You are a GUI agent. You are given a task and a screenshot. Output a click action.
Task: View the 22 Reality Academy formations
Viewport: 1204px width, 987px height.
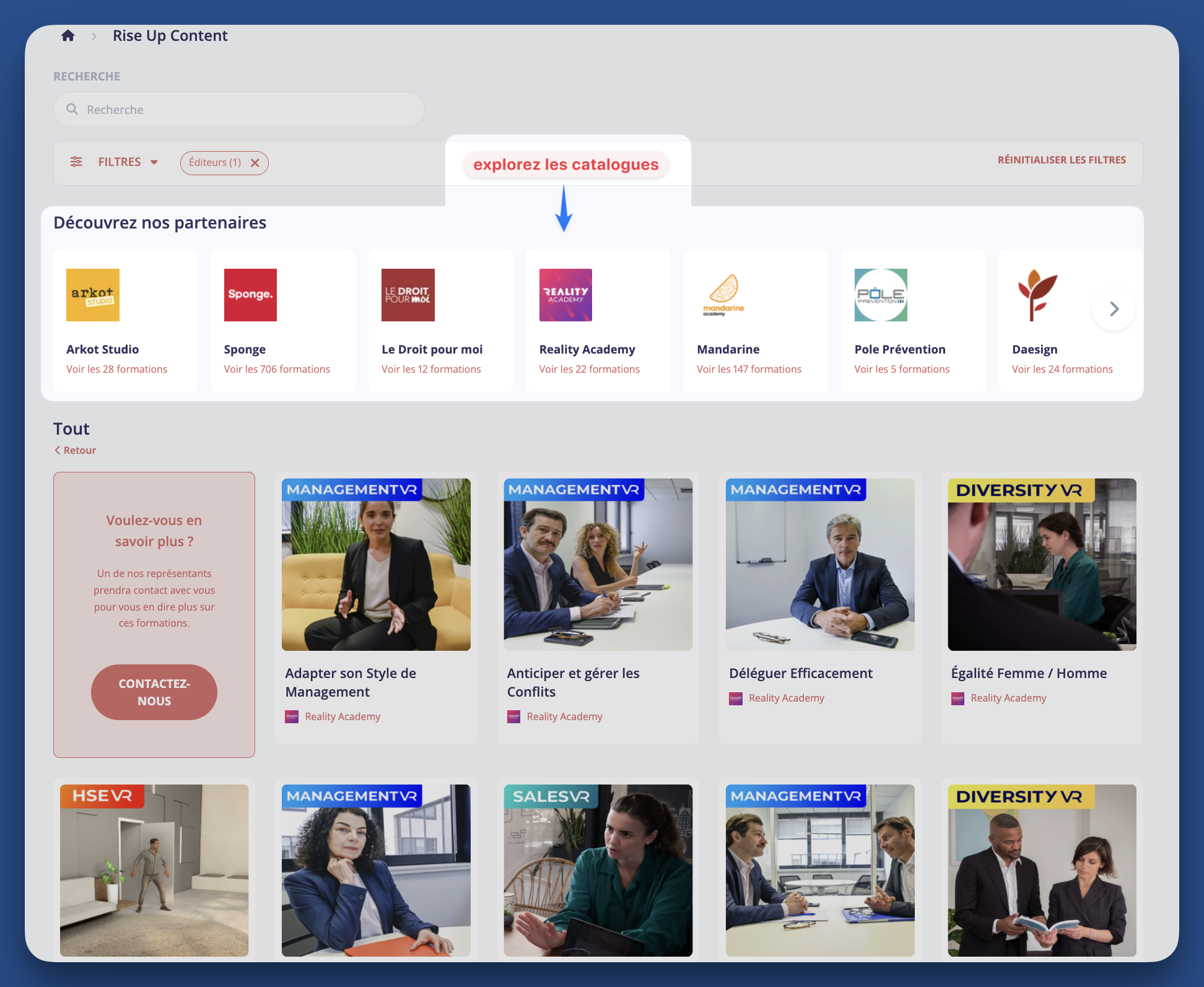point(590,369)
